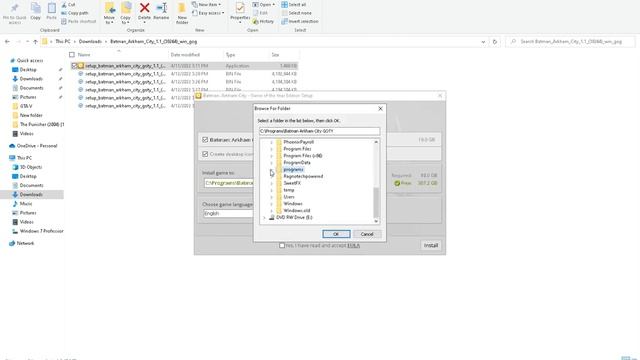Open the Open dropdown in ribbon
This screenshot has height=360, width=640.
(264, 4)
